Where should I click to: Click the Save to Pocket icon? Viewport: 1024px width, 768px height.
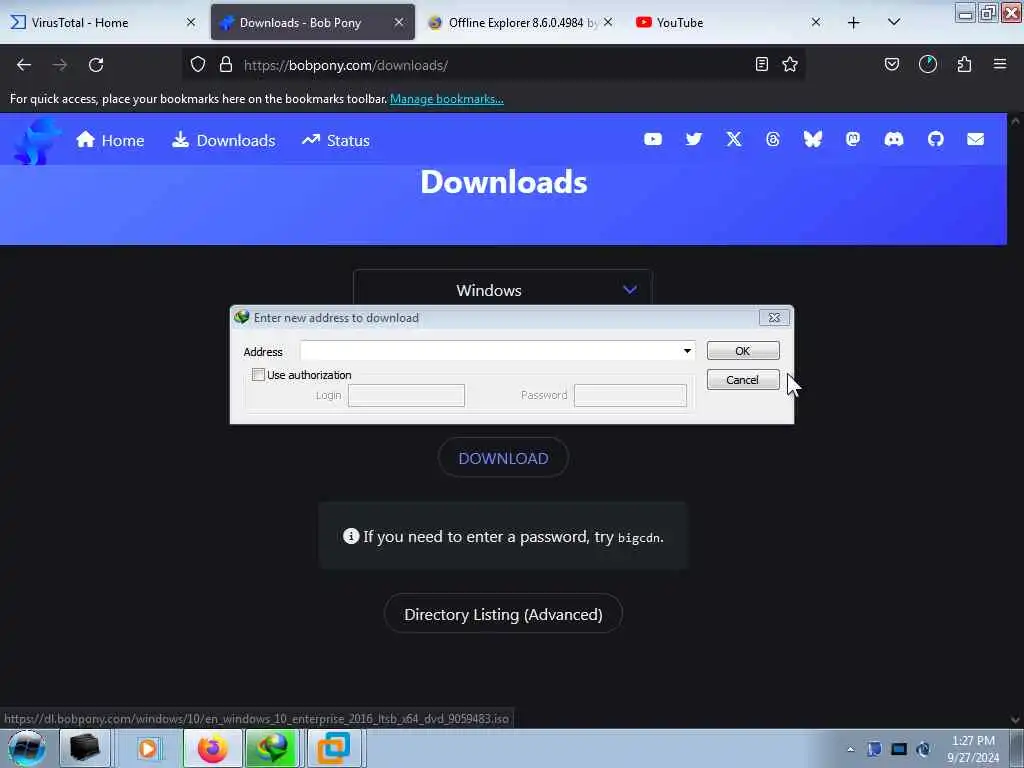tap(891, 64)
